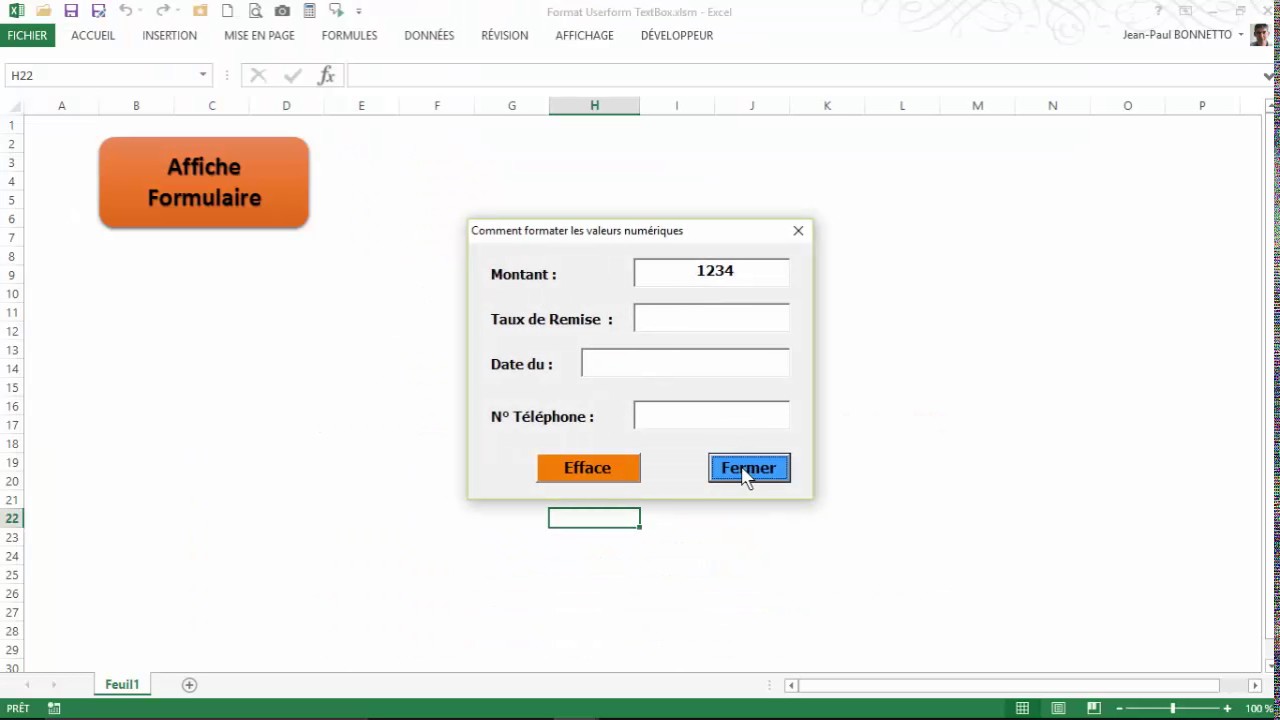Viewport: 1280px width, 720px height.
Task: Switch to the ACCUEIL ribbon tab
Action: coord(93,35)
